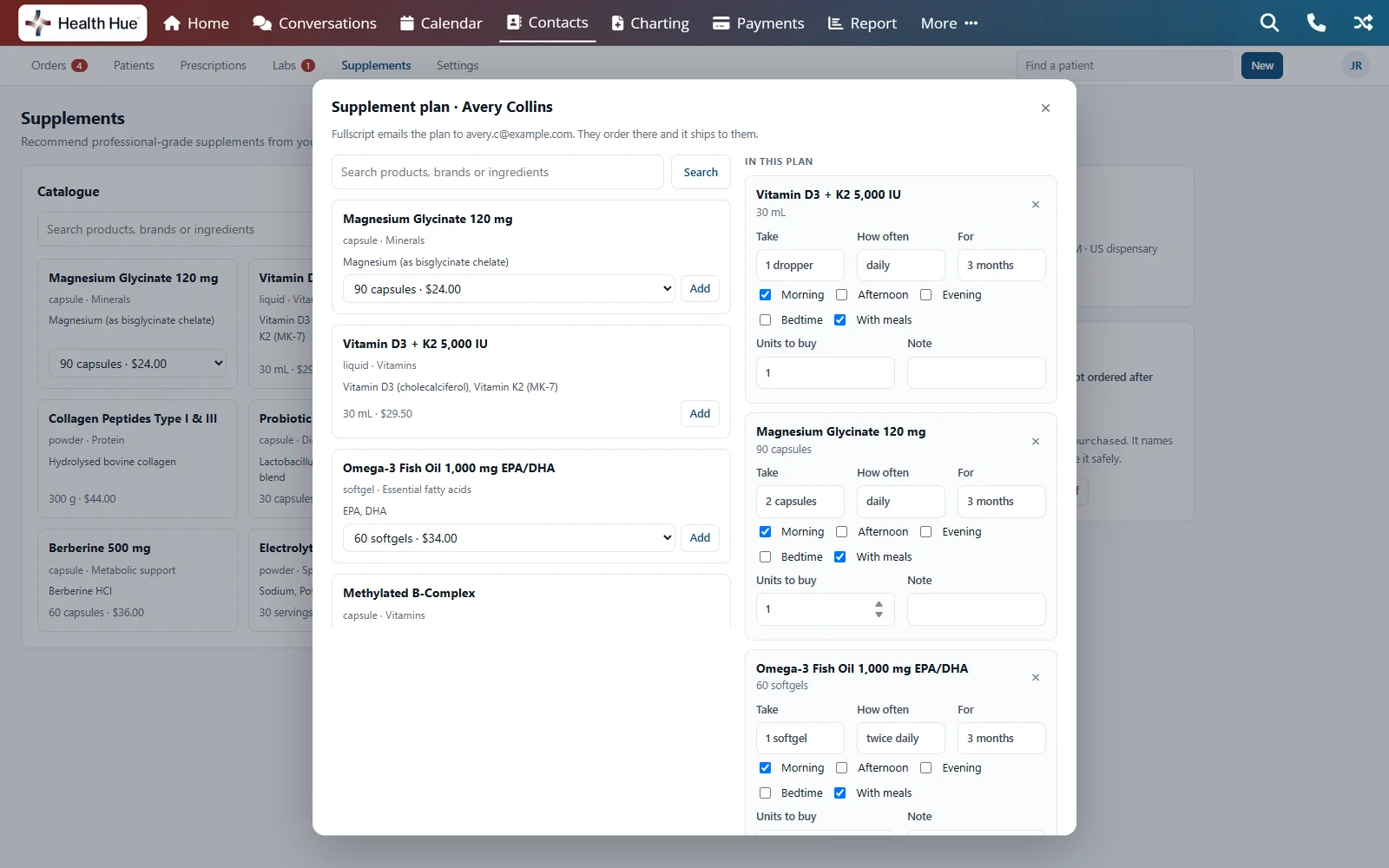This screenshot has width=1389, height=868.
Task: Go to Home in top navigation
Action: [x=196, y=23]
